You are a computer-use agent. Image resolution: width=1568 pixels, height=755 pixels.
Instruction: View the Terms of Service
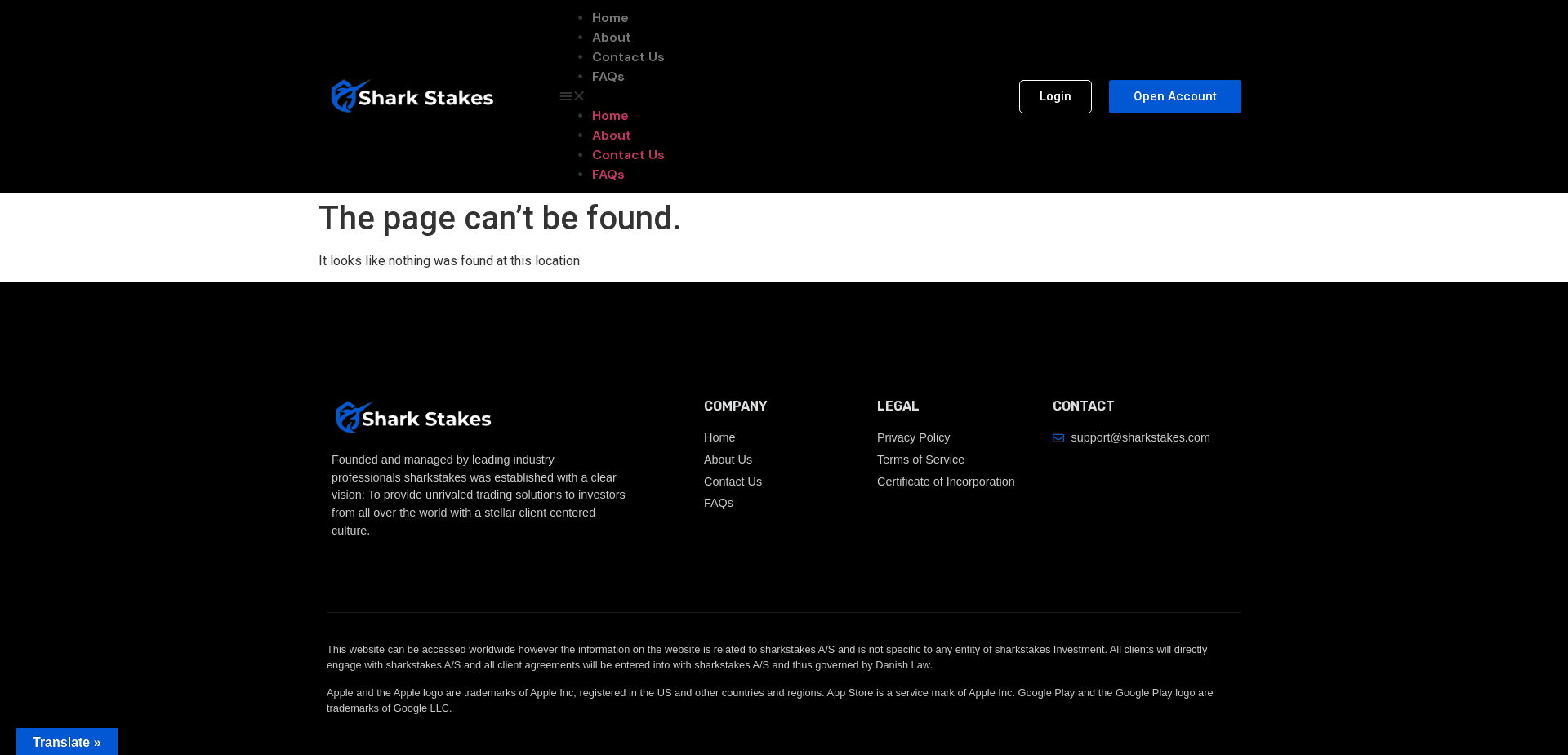pyautogui.click(x=920, y=460)
